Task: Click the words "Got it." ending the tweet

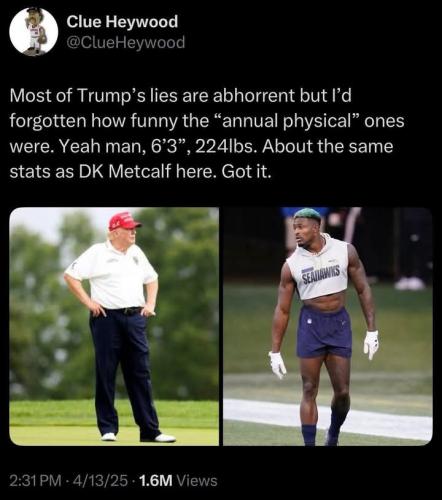Action: (x=245, y=171)
